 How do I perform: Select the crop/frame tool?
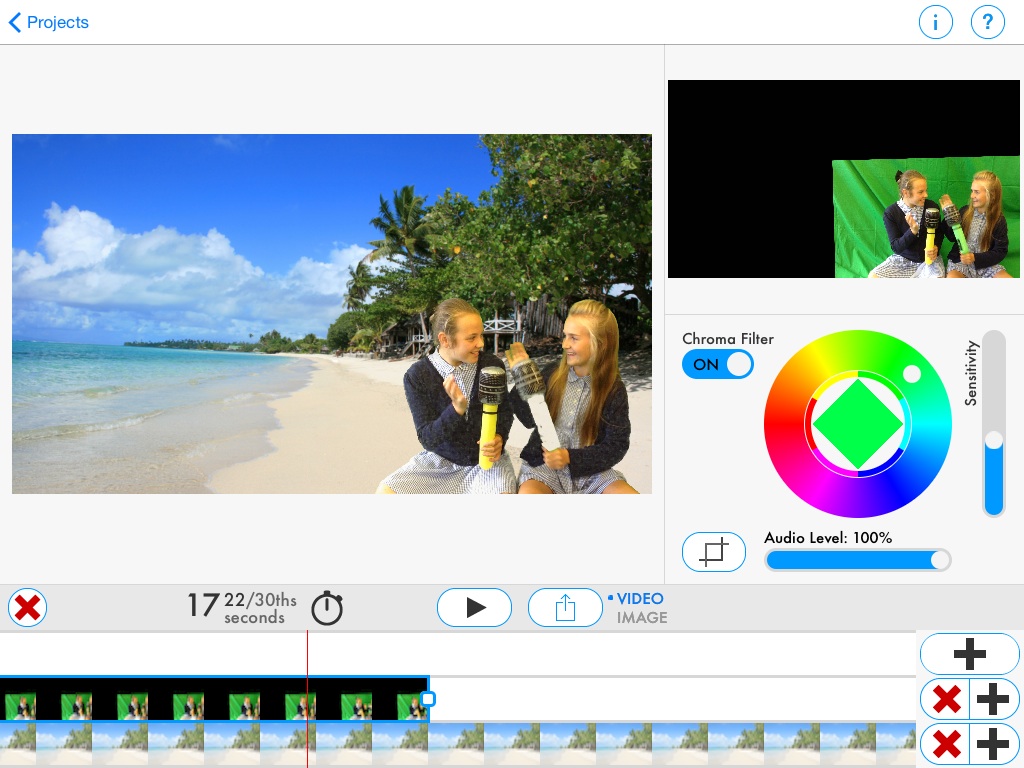pyautogui.click(x=714, y=551)
